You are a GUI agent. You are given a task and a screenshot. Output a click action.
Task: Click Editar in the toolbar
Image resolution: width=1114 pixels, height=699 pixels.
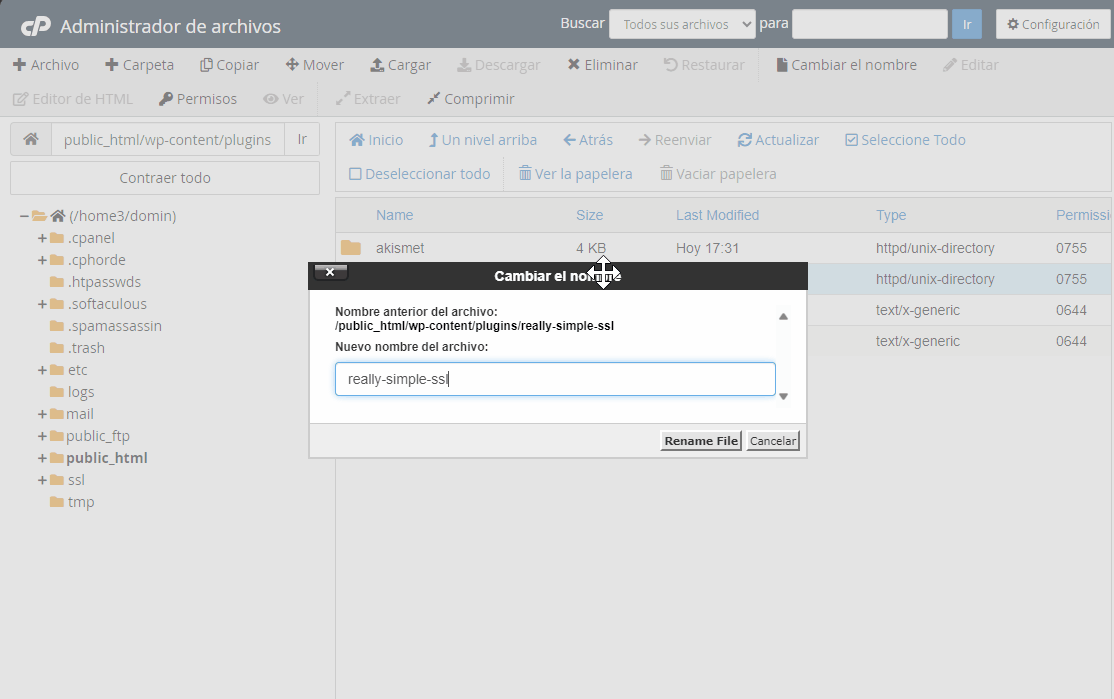point(970,65)
